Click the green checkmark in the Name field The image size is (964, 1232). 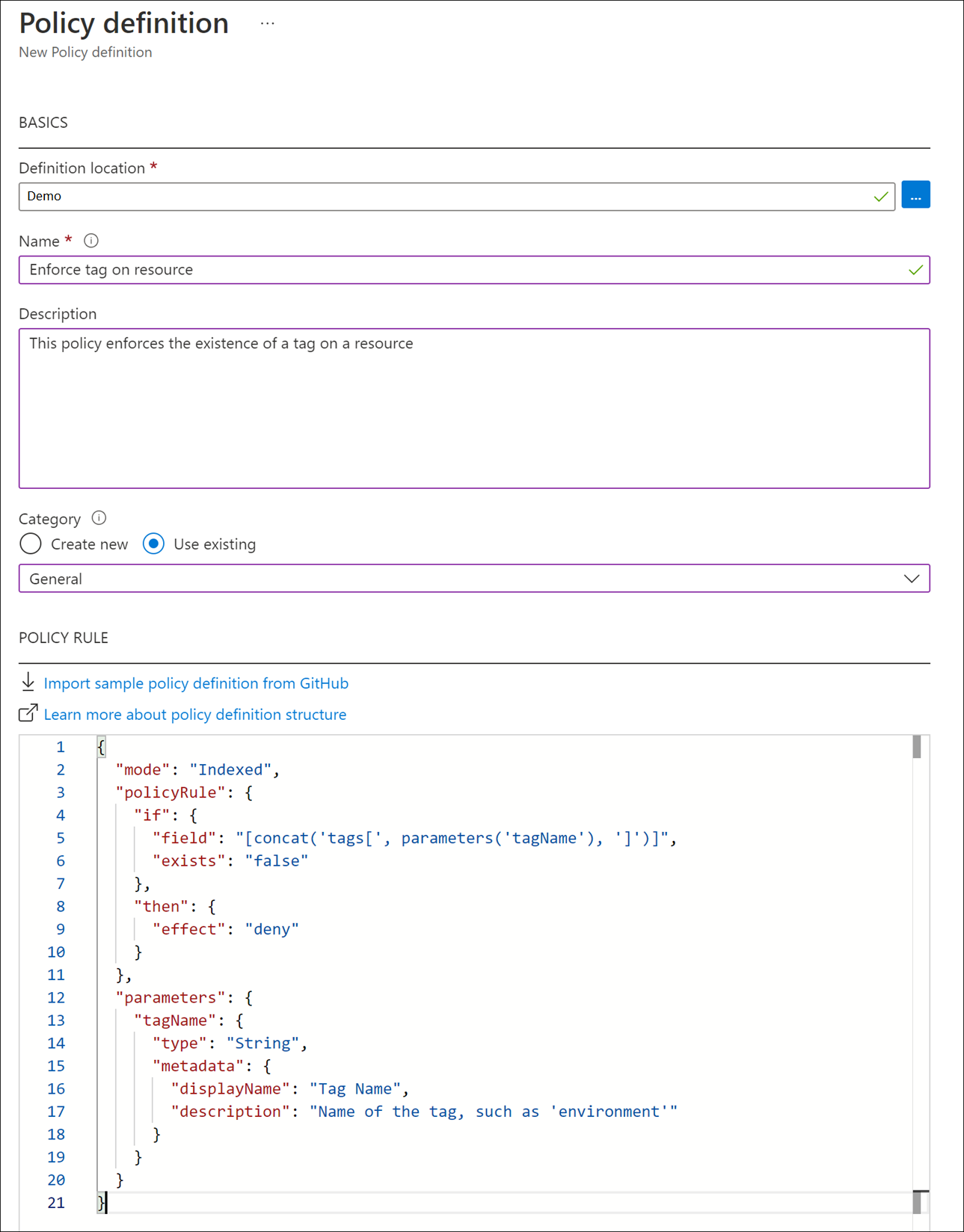(915, 270)
